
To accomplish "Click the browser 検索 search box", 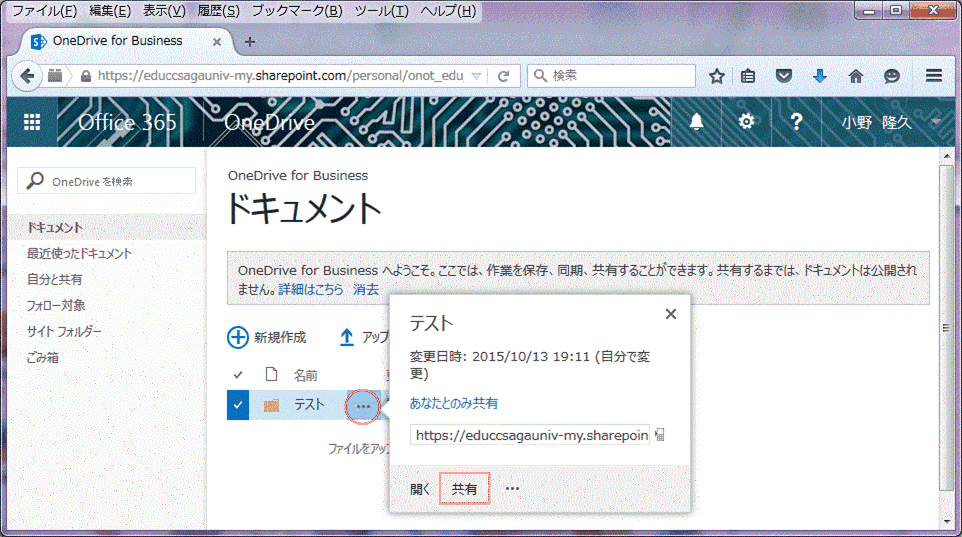I will pos(611,75).
